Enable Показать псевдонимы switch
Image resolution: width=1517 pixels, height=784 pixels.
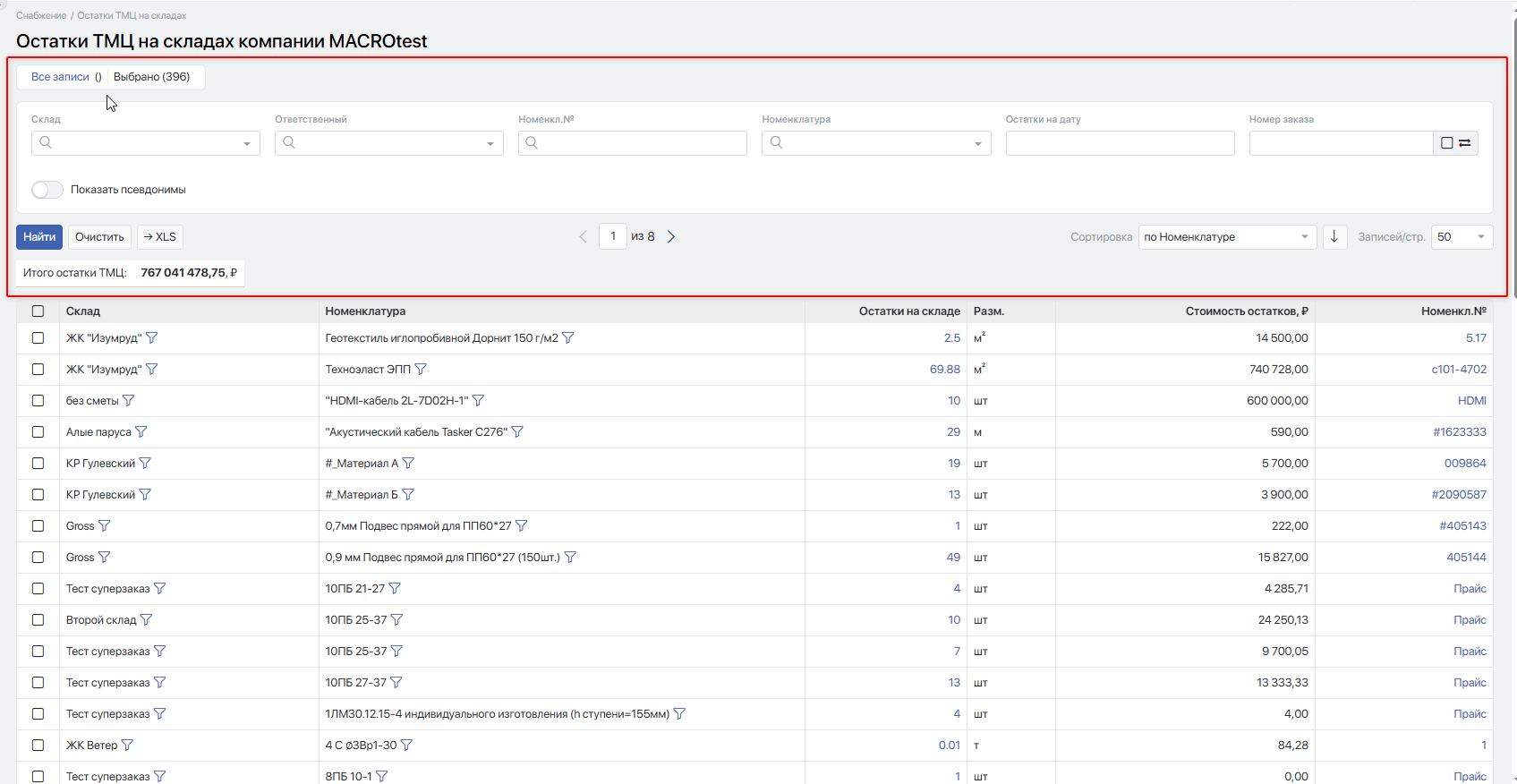[x=47, y=190]
